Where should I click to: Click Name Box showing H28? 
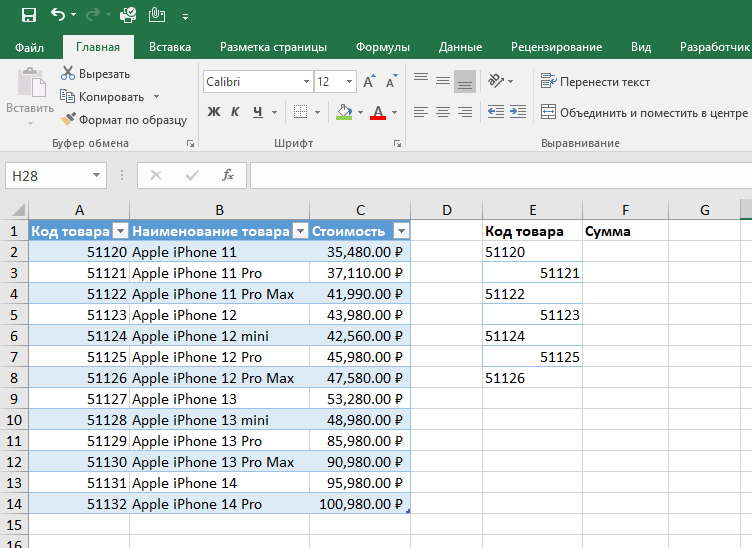[x=56, y=176]
